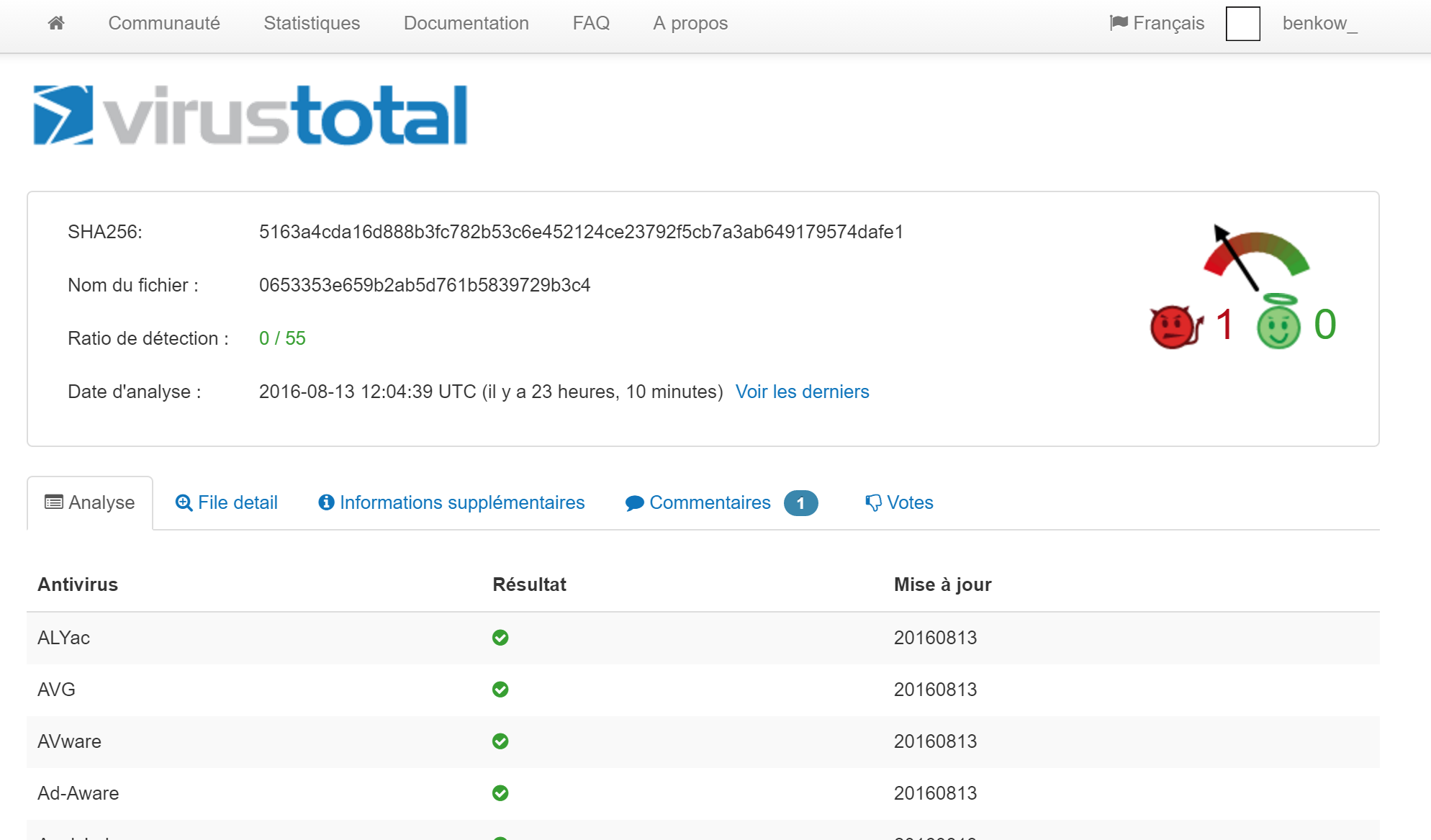
Task: Click the Nom du fichier label
Action: pyautogui.click(x=133, y=285)
